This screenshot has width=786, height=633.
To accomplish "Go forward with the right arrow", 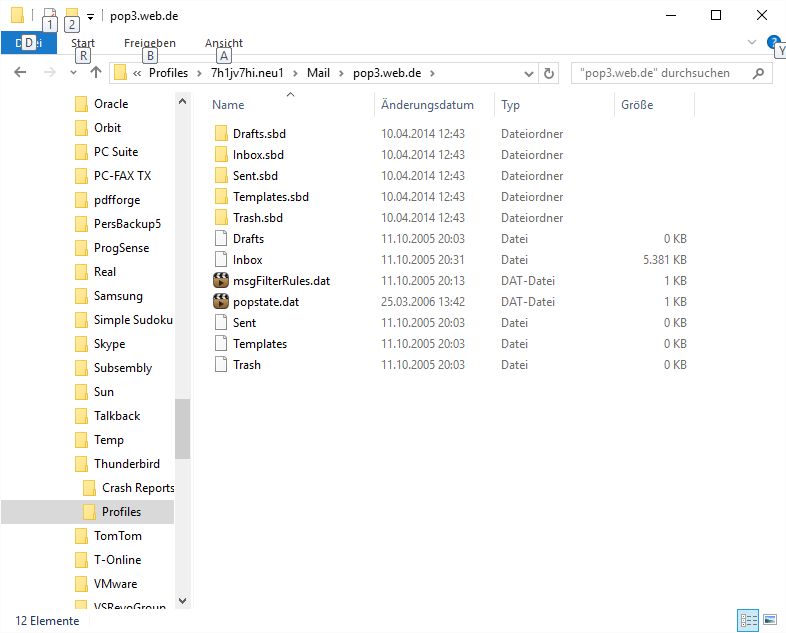I will (50, 73).
